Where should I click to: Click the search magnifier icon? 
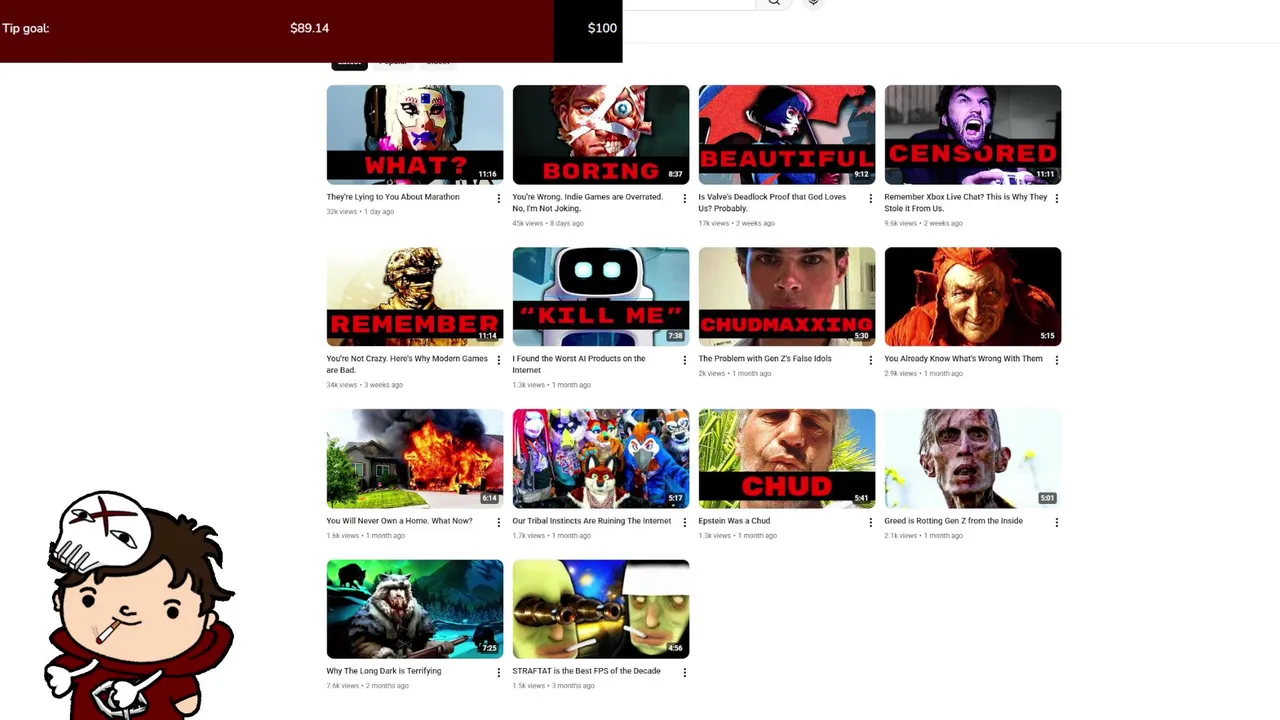(x=774, y=3)
